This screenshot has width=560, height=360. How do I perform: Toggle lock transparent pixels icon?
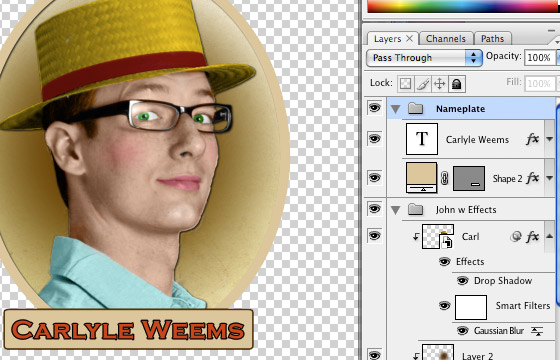coord(405,84)
